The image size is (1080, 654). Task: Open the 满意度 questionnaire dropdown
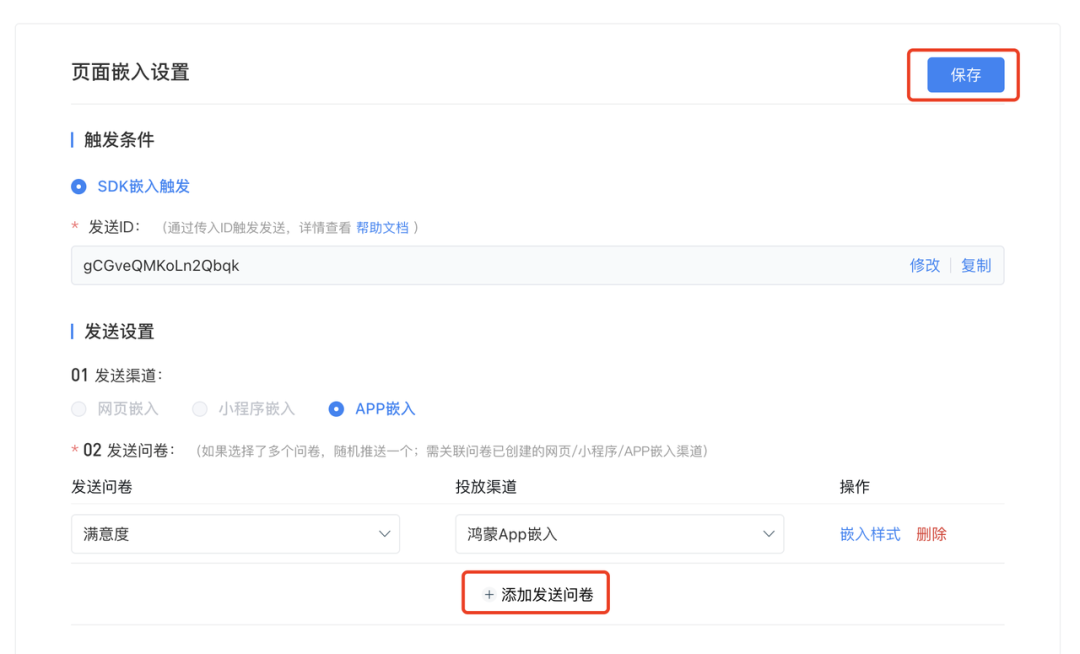[x=220, y=534]
